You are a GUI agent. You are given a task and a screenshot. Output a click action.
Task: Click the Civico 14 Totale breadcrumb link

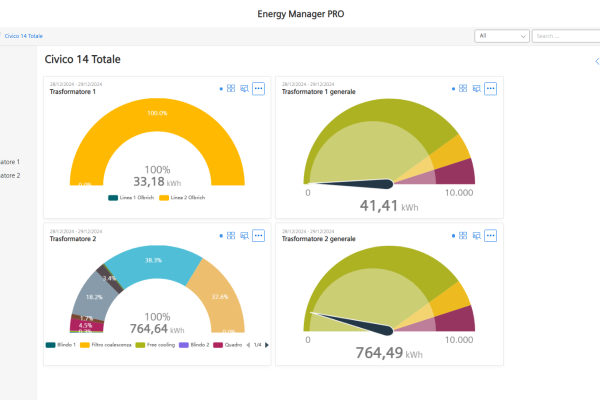pyautogui.click(x=24, y=36)
